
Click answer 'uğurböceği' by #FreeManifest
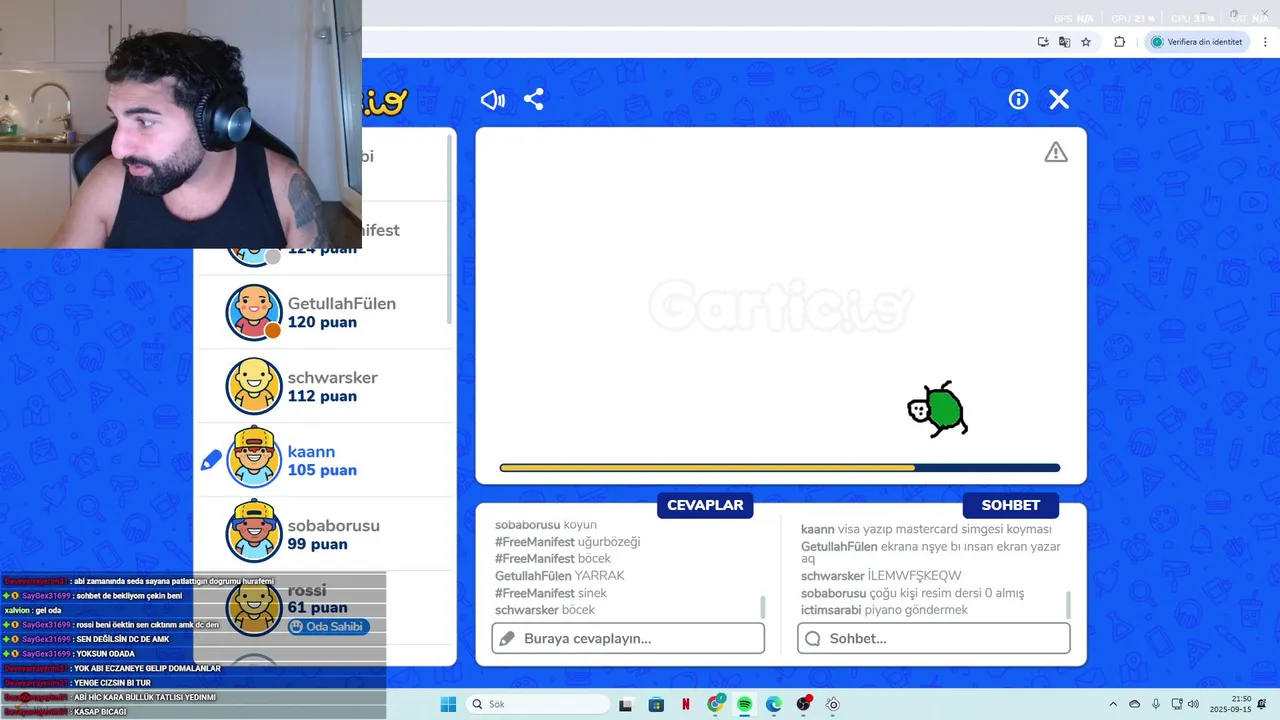click(609, 542)
